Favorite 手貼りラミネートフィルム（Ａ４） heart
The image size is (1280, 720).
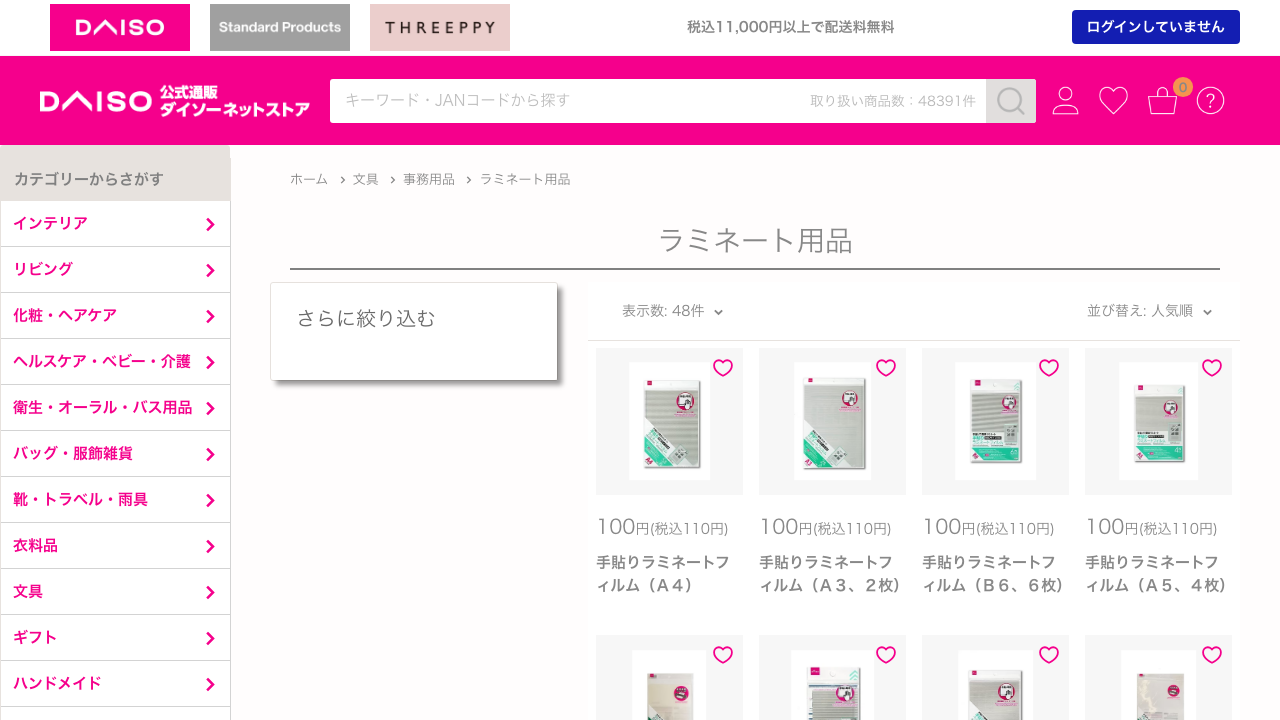pyautogui.click(x=723, y=368)
